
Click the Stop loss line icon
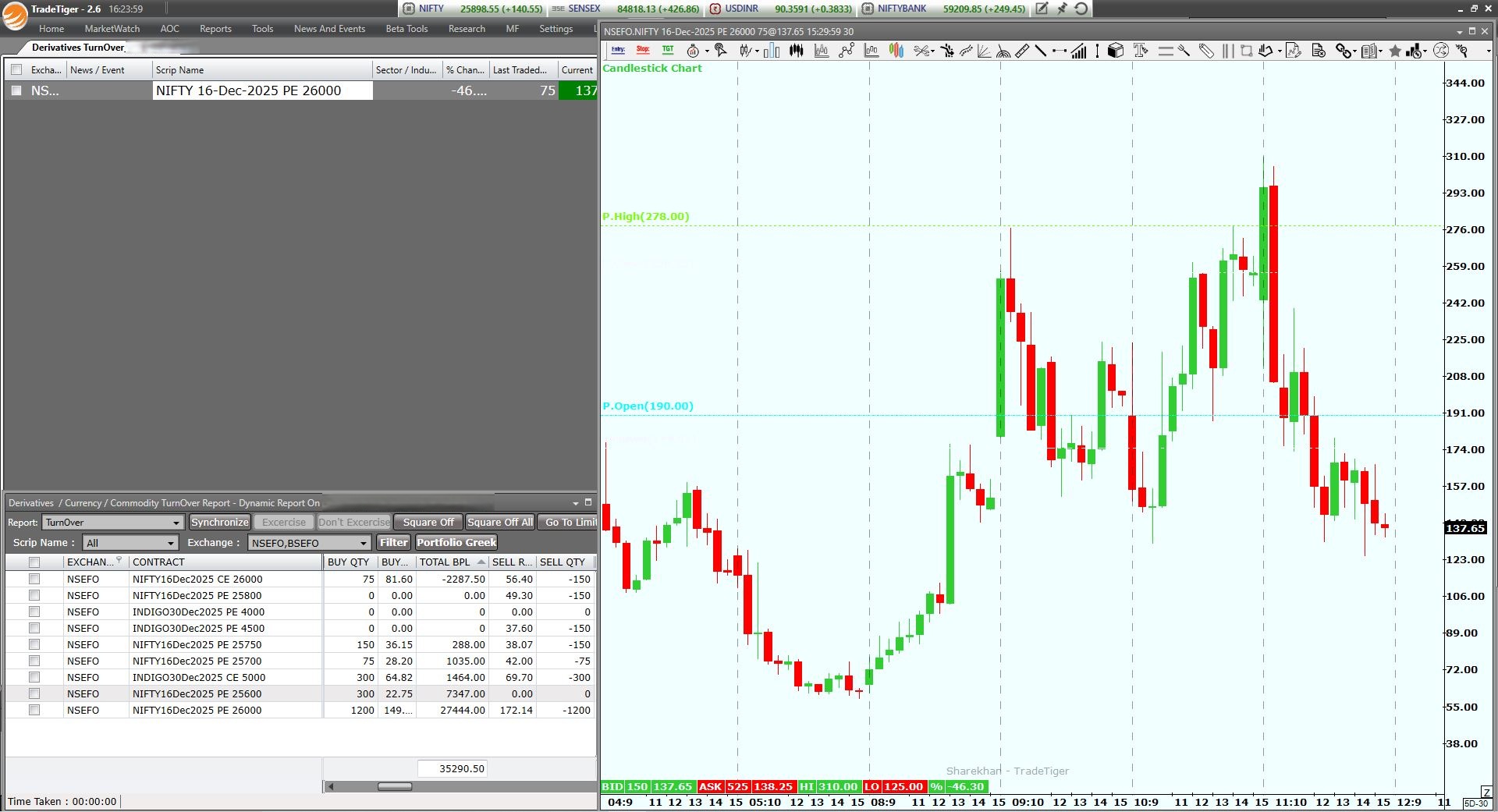[643, 50]
